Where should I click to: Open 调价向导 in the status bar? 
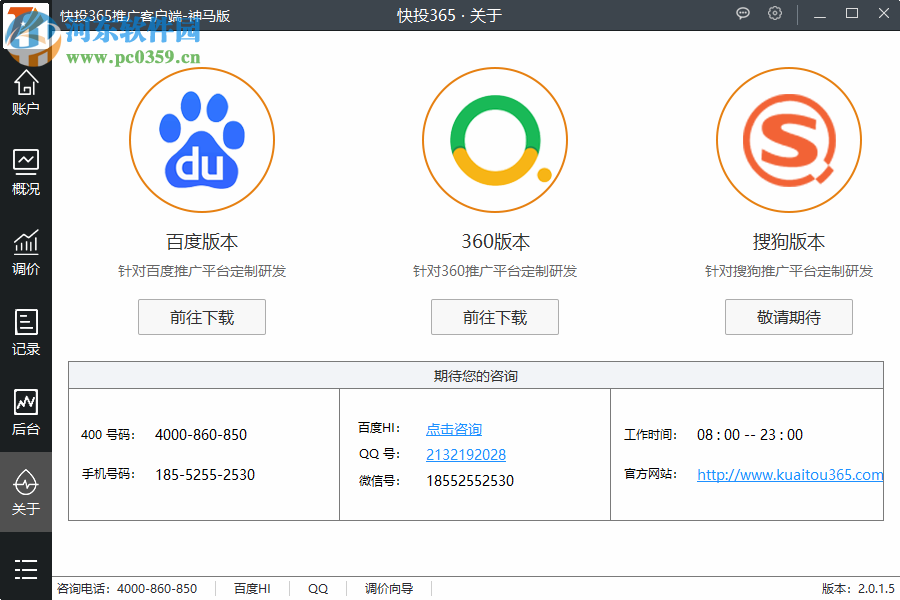pyautogui.click(x=389, y=589)
